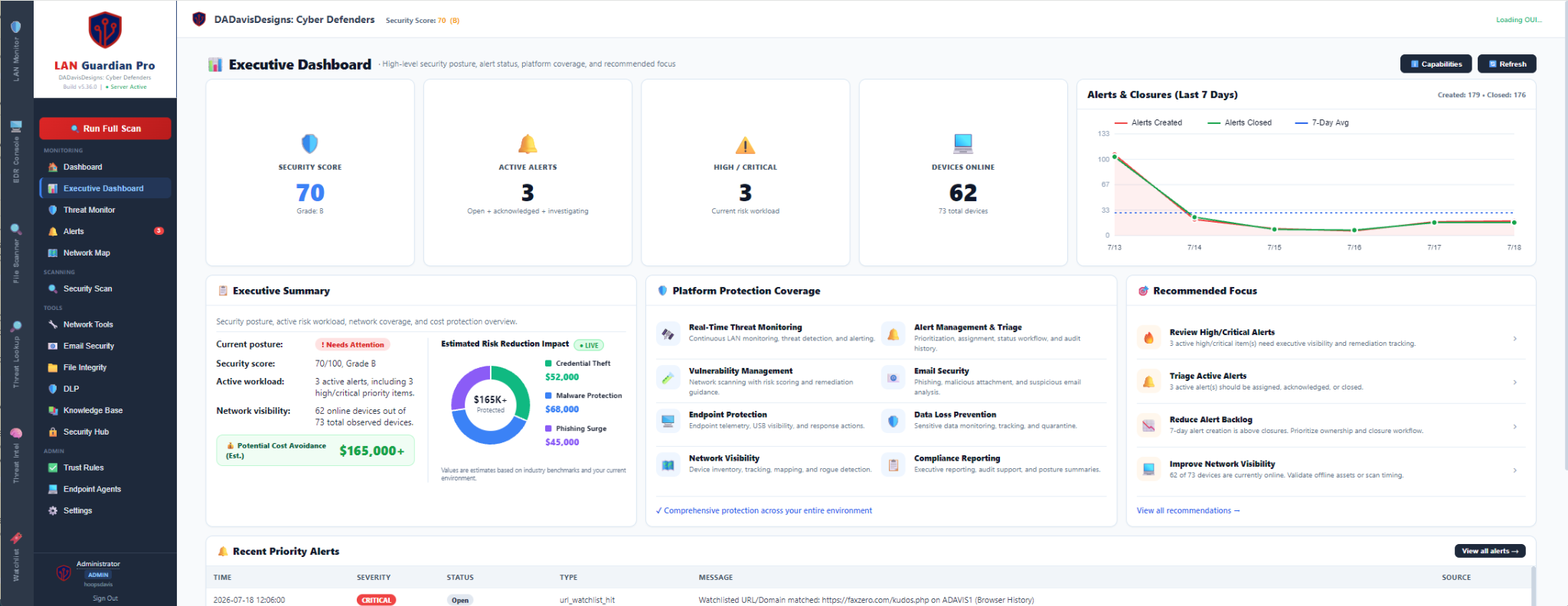The image size is (1568, 606).
Task: Click Alert Management & Triage bell icon
Action: click(x=893, y=334)
